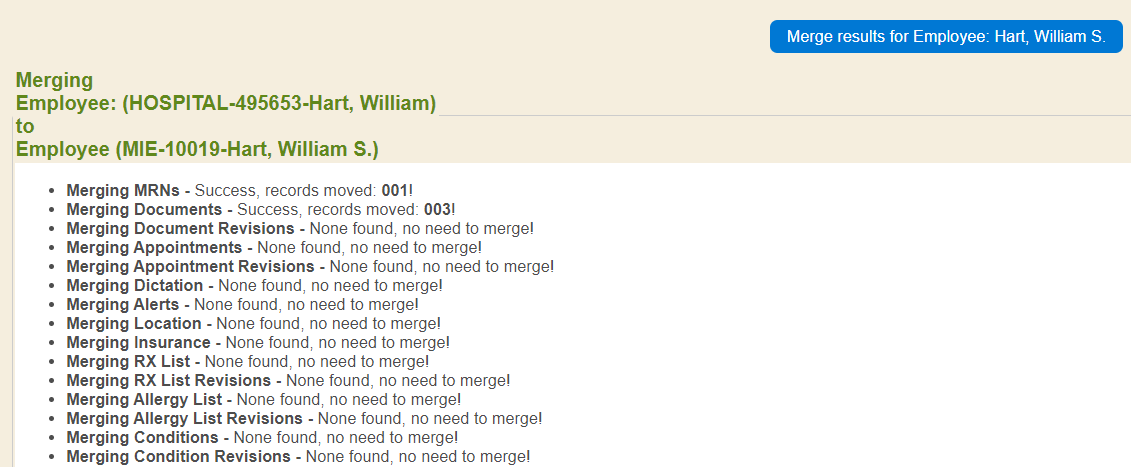Select the Merging Documents result line
The height and width of the screenshot is (467, 1131).
(x=260, y=209)
